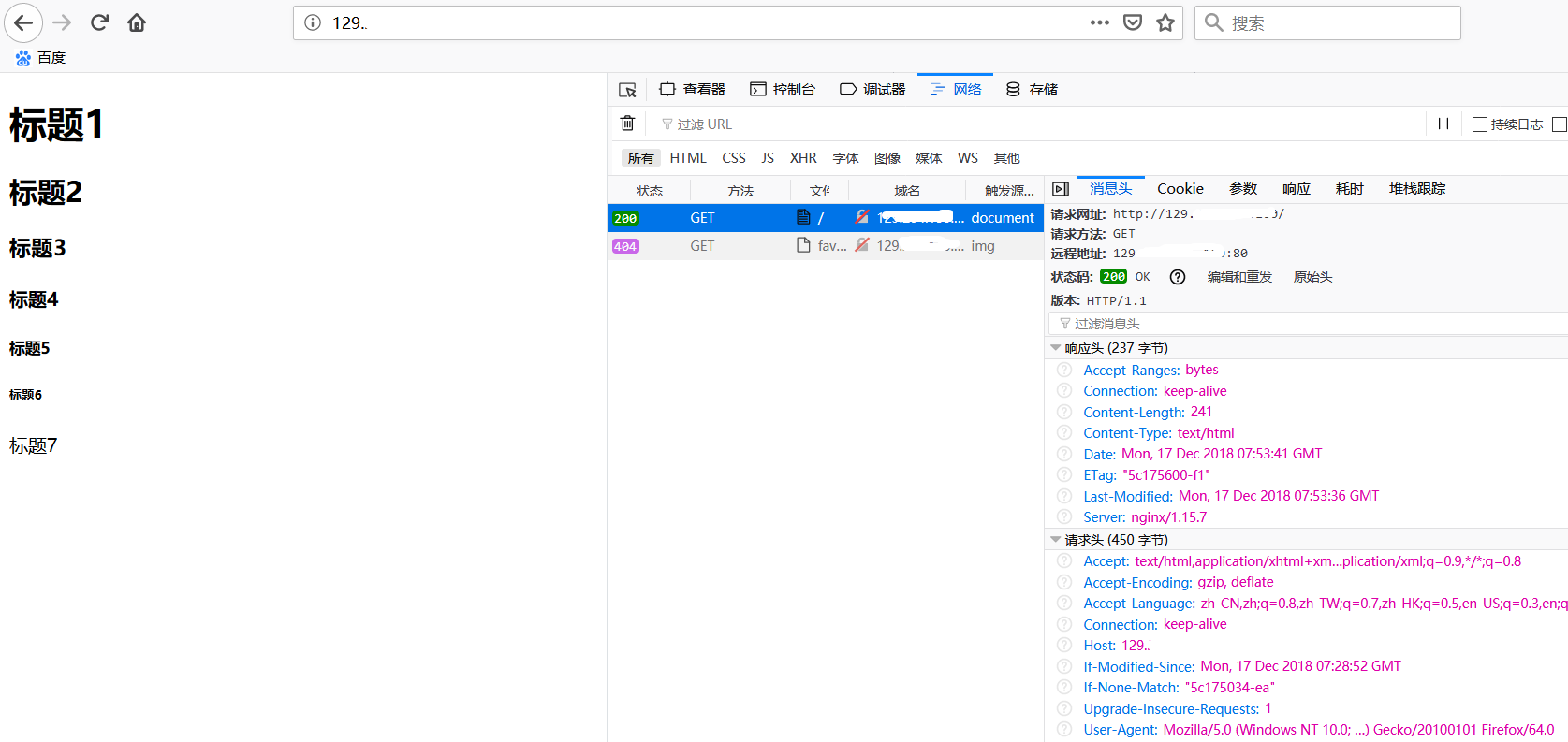Open the 响应 details tab

(1297, 189)
